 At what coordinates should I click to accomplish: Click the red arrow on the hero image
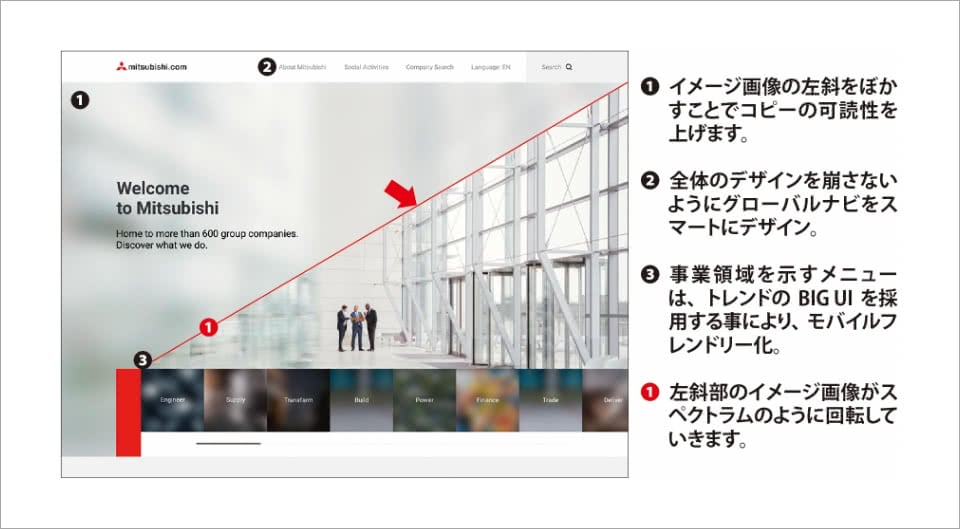click(x=402, y=193)
